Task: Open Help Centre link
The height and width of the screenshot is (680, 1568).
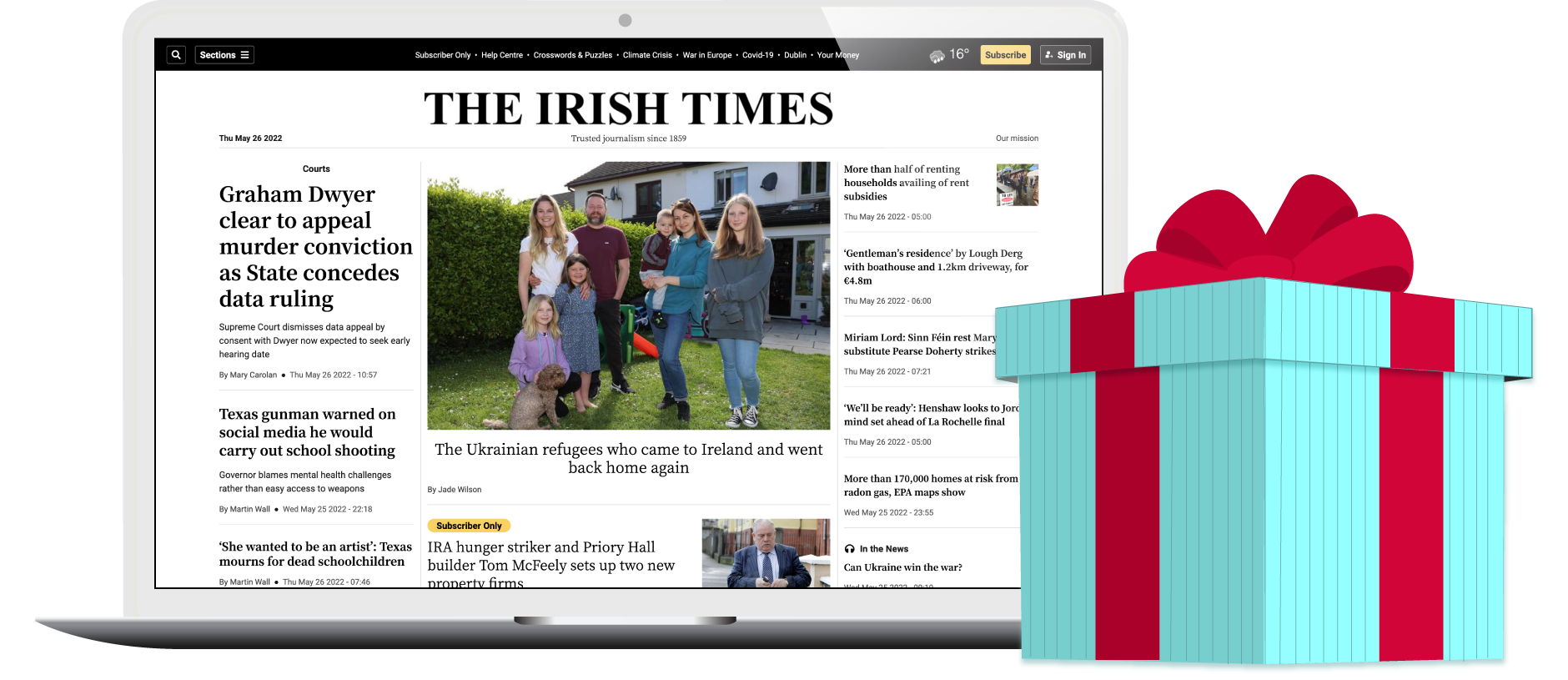Action: coord(502,55)
